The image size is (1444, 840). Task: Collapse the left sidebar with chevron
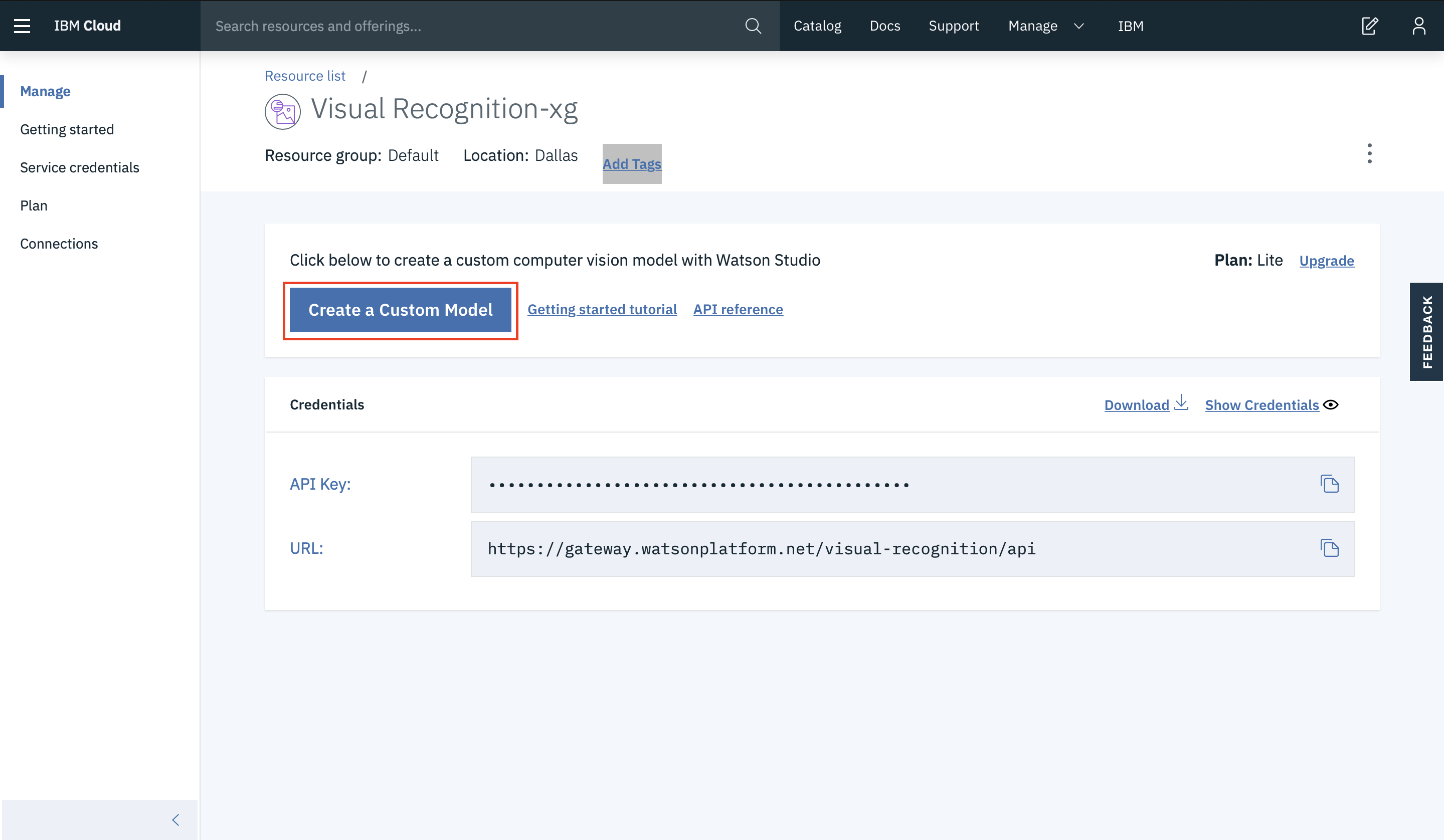point(175,819)
